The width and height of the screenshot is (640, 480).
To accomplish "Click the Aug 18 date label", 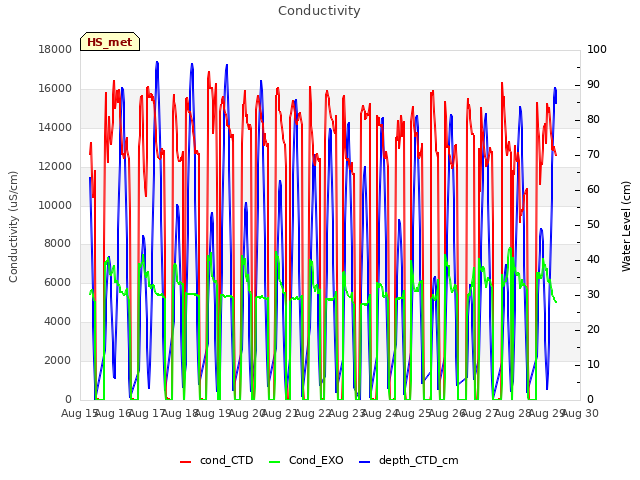I will pos(180,413).
